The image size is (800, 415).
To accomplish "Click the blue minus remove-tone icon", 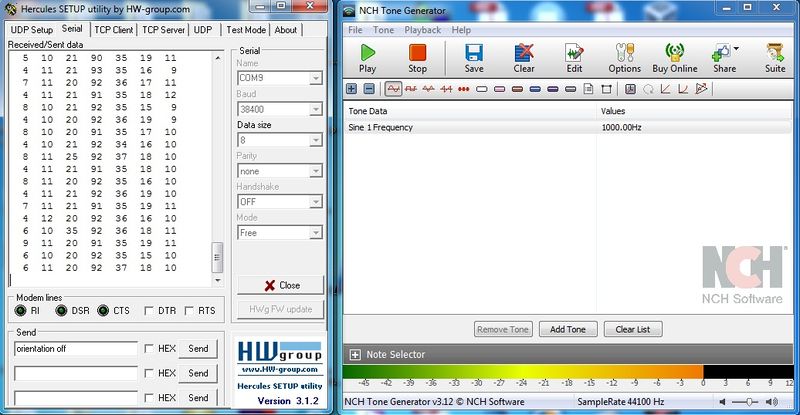I will [369, 89].
